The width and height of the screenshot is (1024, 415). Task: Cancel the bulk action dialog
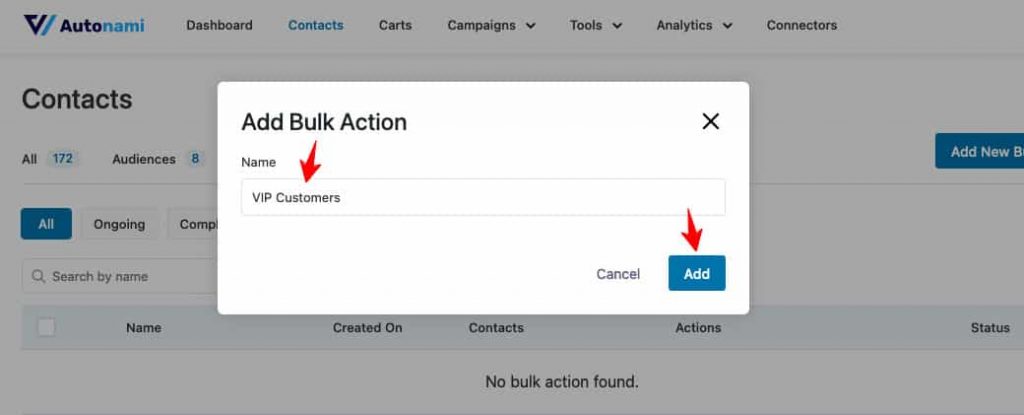point(618,274)
